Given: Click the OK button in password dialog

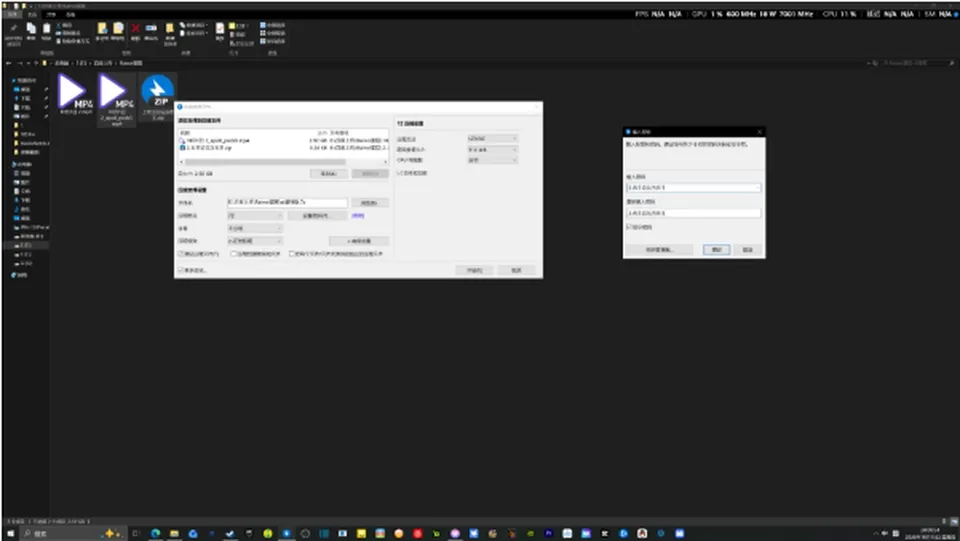Looking at the screenshot, I should point(716,250).
